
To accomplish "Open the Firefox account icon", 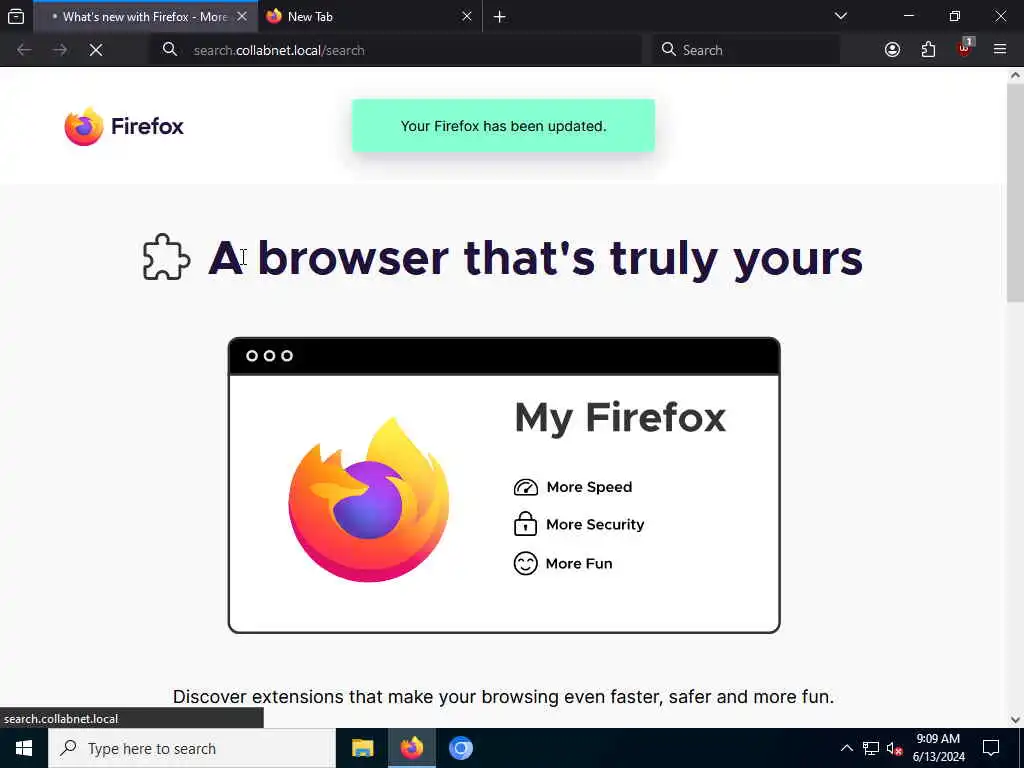I will click(x=892, y=50).
